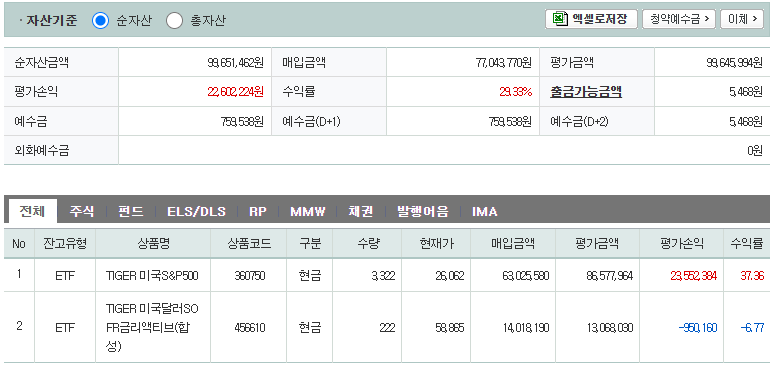Open the ELS/DLS tab
The image size is (775, 365).
pos(196,212)
